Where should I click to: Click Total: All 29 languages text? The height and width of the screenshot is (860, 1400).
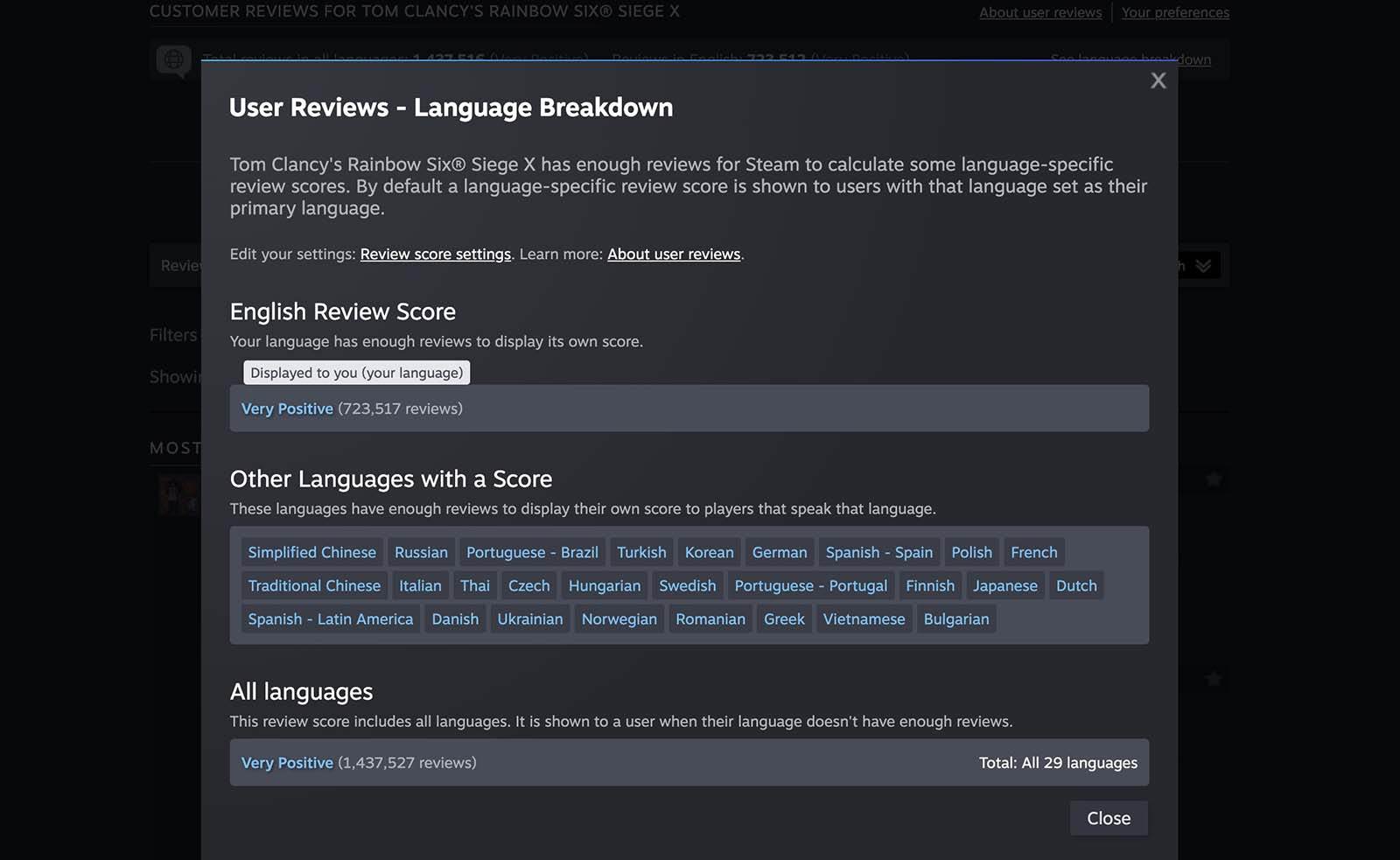1058,763
